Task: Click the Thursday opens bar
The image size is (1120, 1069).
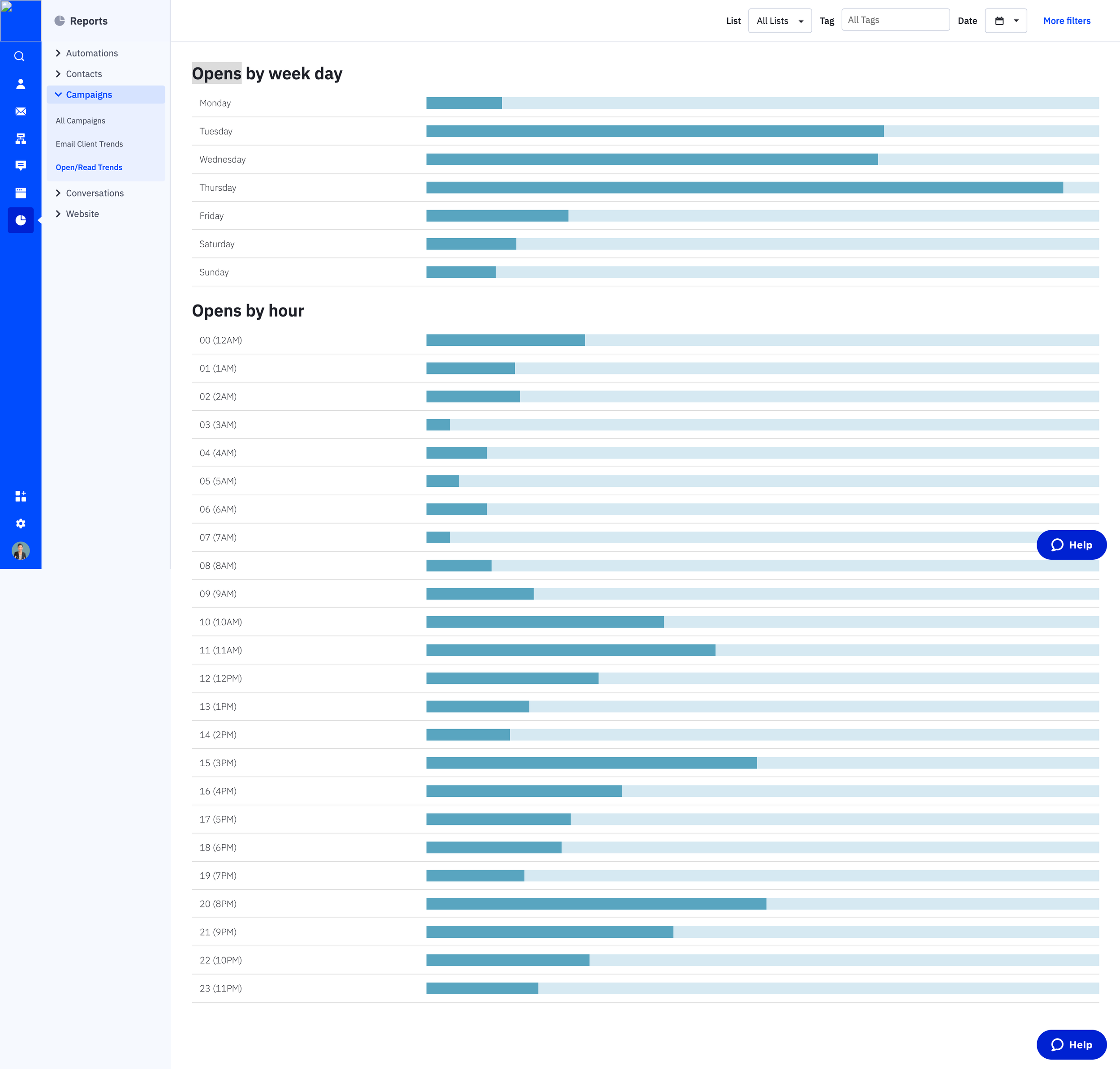Action: click(744, 188)
